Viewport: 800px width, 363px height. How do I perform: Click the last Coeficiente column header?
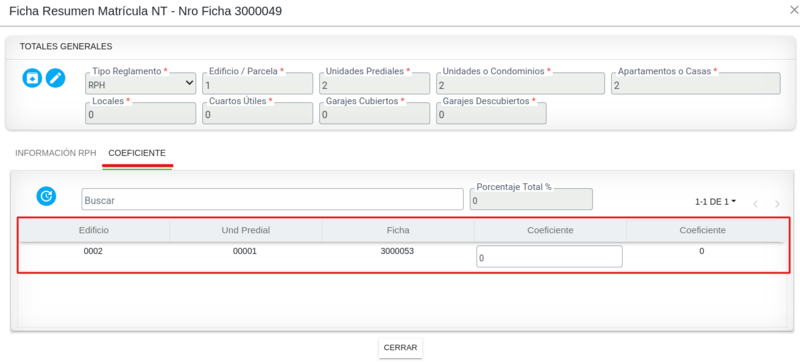pos(702,230)
